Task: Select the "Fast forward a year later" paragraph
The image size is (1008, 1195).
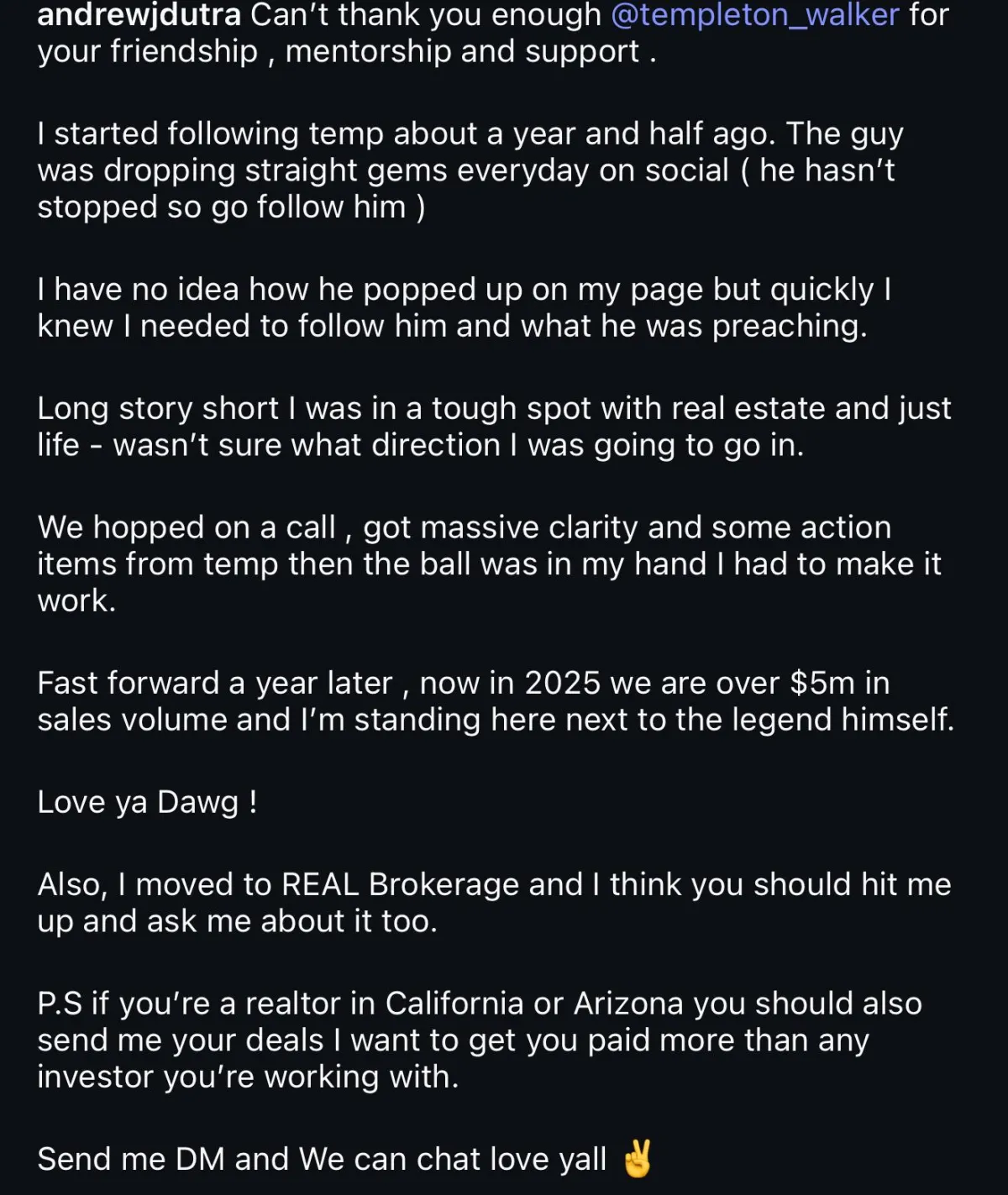Action: [x=496, y=701]
